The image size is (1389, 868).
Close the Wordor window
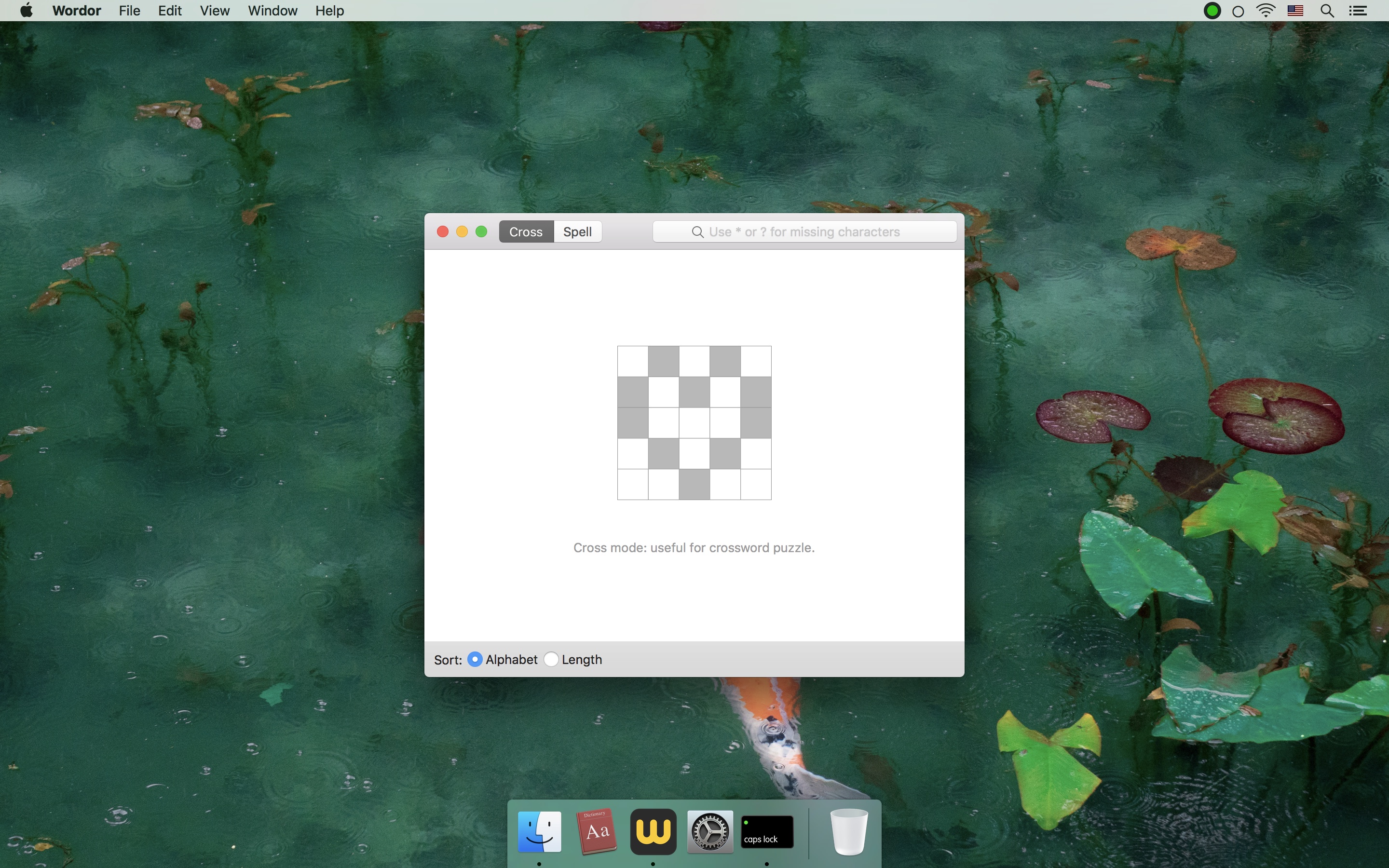tap(443, 232)
